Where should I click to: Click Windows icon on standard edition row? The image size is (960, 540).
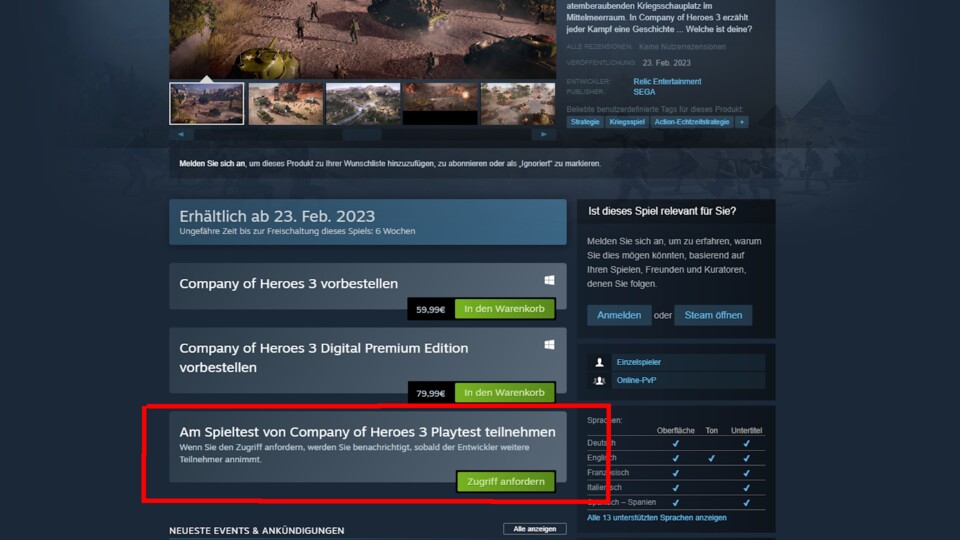pos(549,280)
